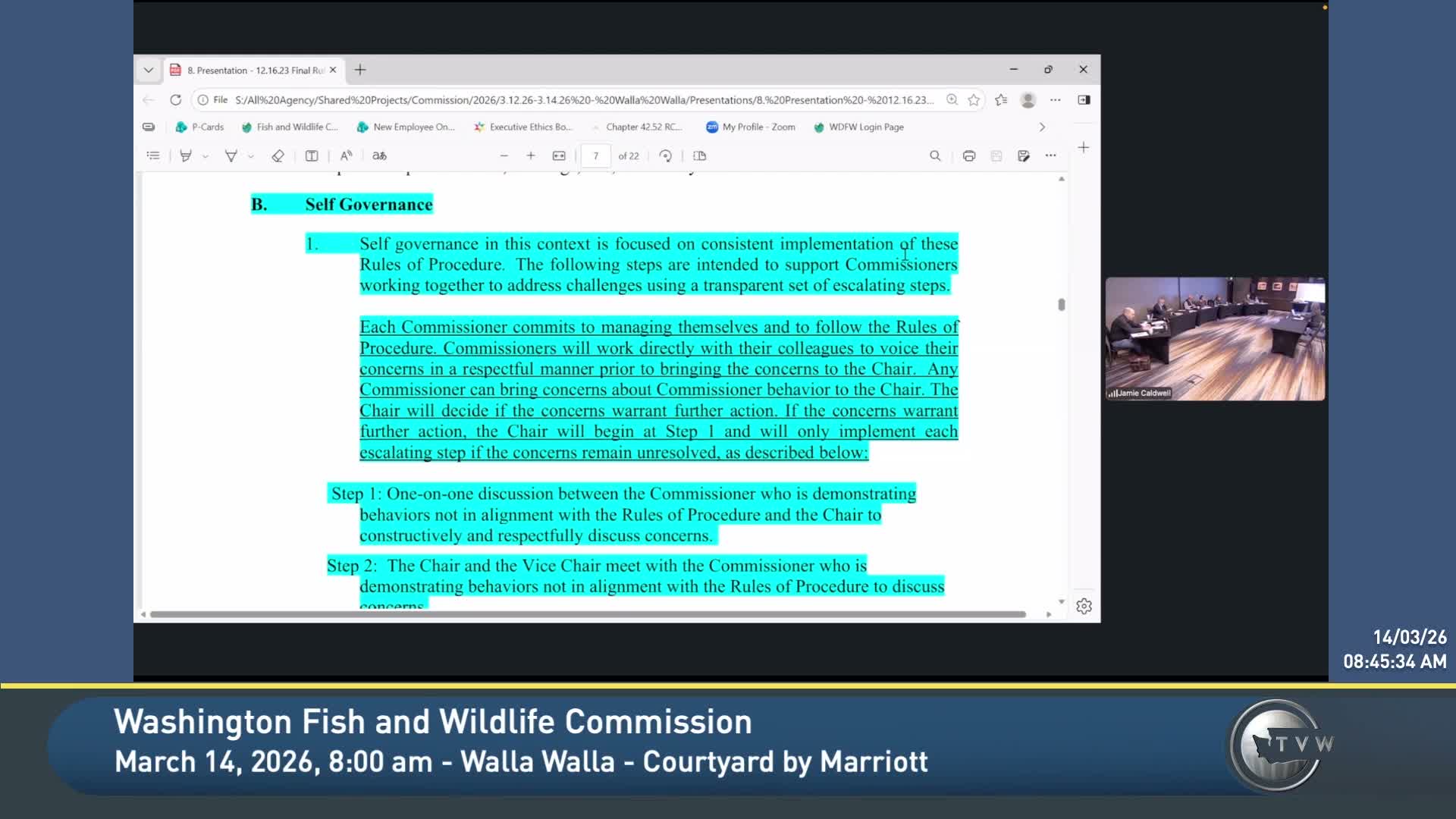This screenshot has height=819, width=1456.
Task: Open the tab actions dropdown chevron
Action: tap(149, 70)
